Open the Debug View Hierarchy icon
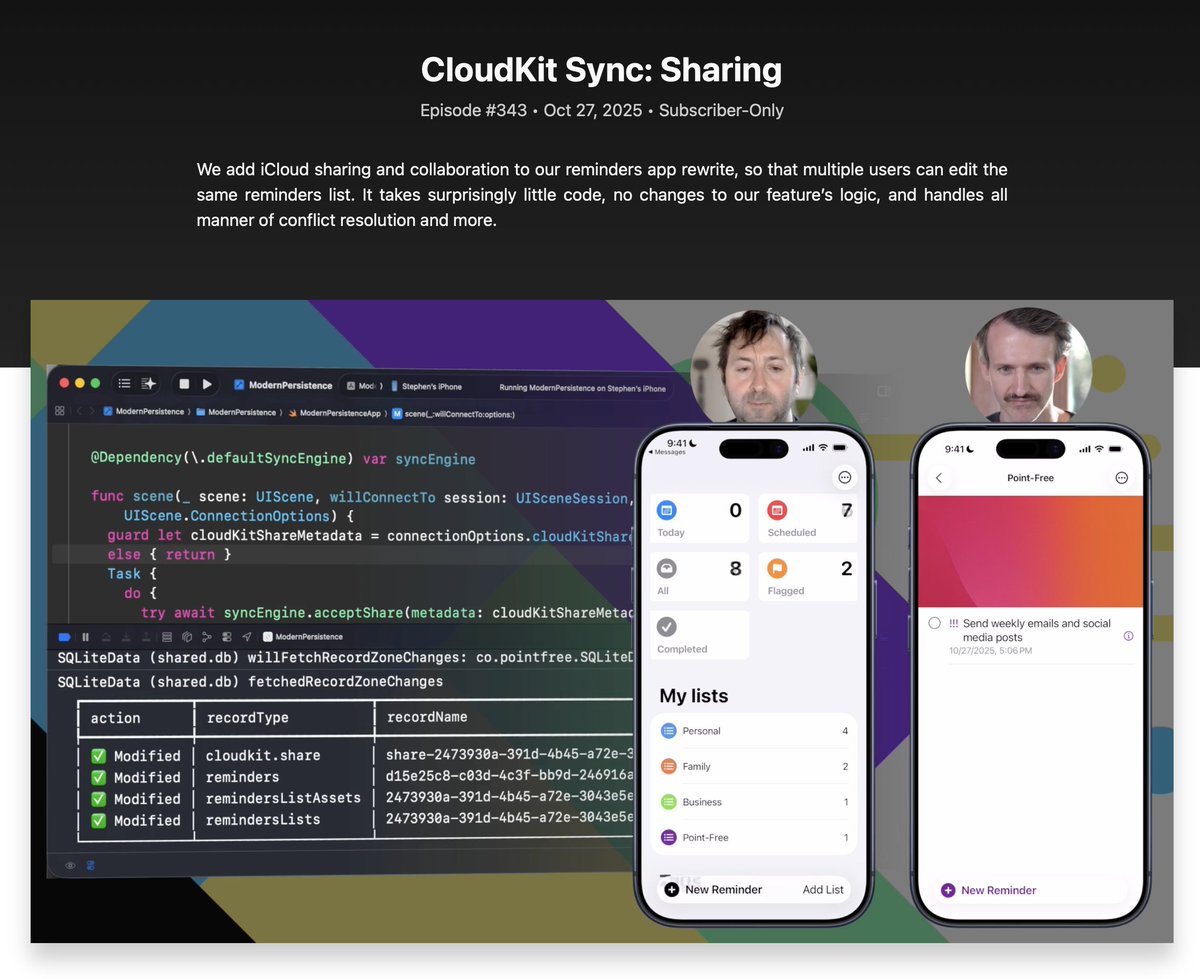This screenshot has width=1200, height=979. tap(167, 637)
